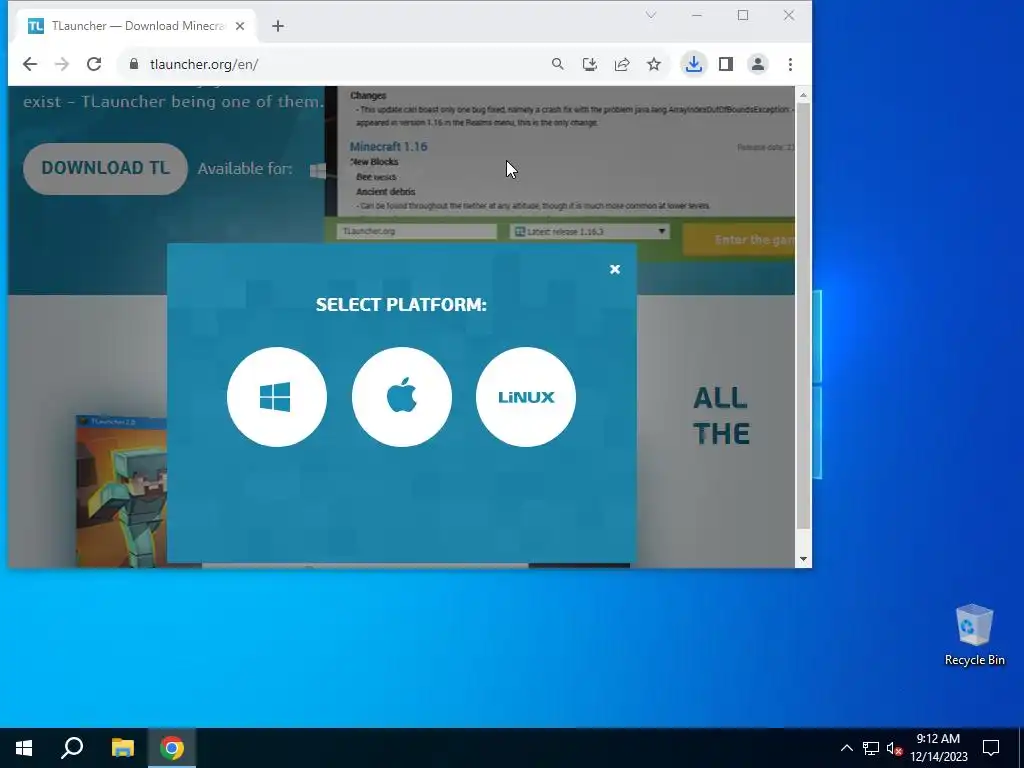Open Chrome three-dot menu
The image size is (1024, 768).
790,64
